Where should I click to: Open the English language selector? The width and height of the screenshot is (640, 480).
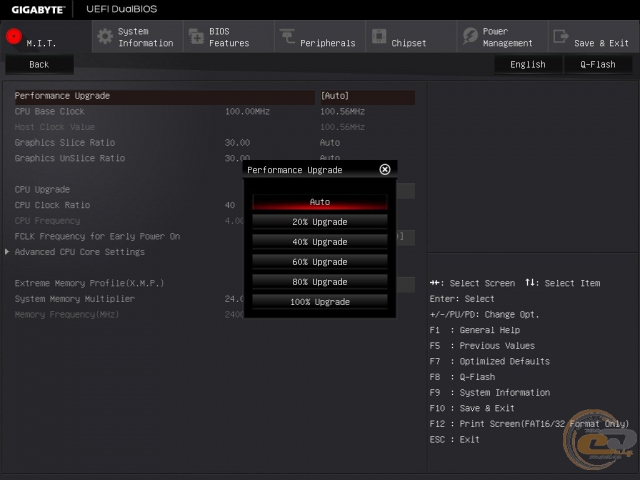tap(527, 64)
